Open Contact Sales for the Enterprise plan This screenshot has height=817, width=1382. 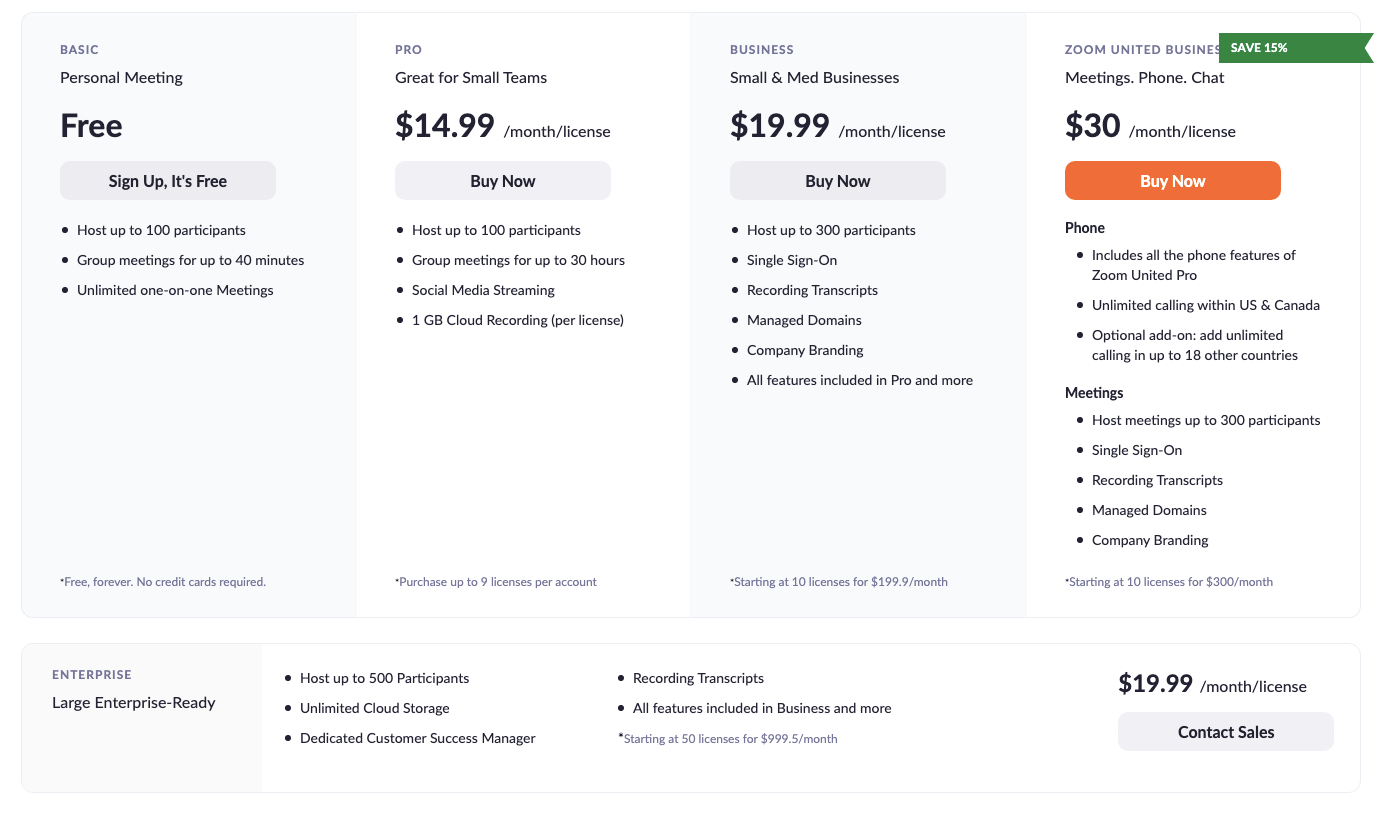pyautogui.click(x=1226, y=732)
